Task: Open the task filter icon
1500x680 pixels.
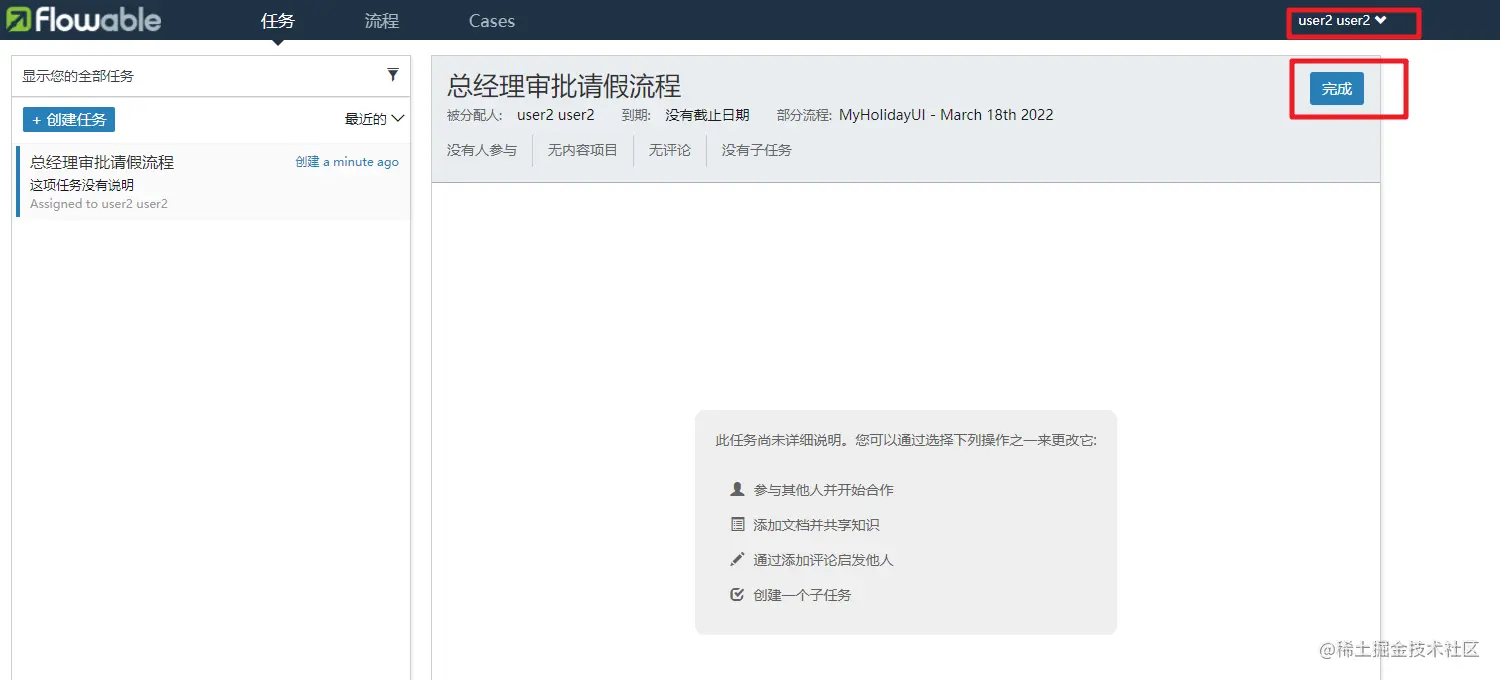Action: point(393,75)
